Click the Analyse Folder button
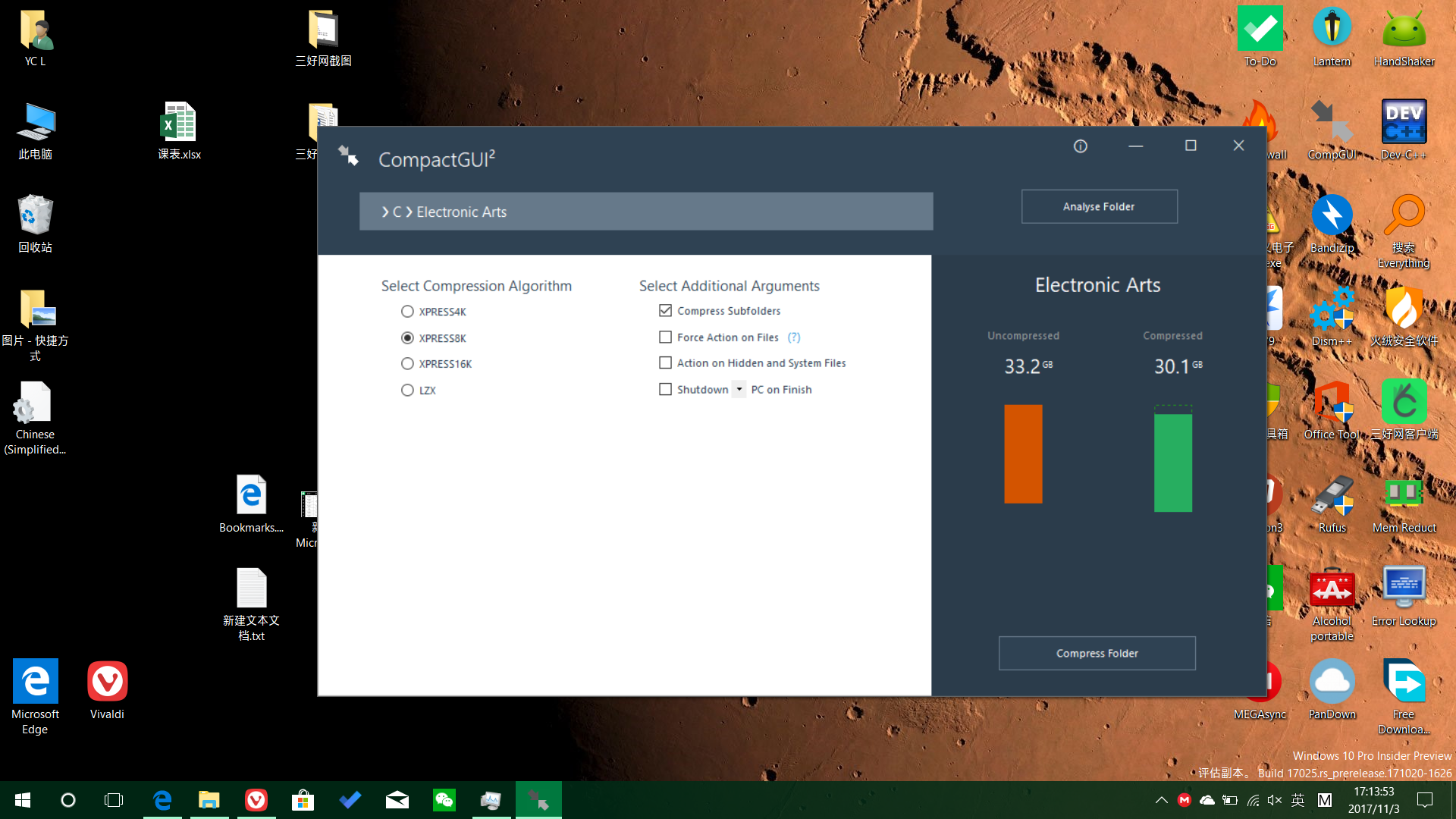The width and height of the screenshot is (1456, 819). [x=1099, y=206]
